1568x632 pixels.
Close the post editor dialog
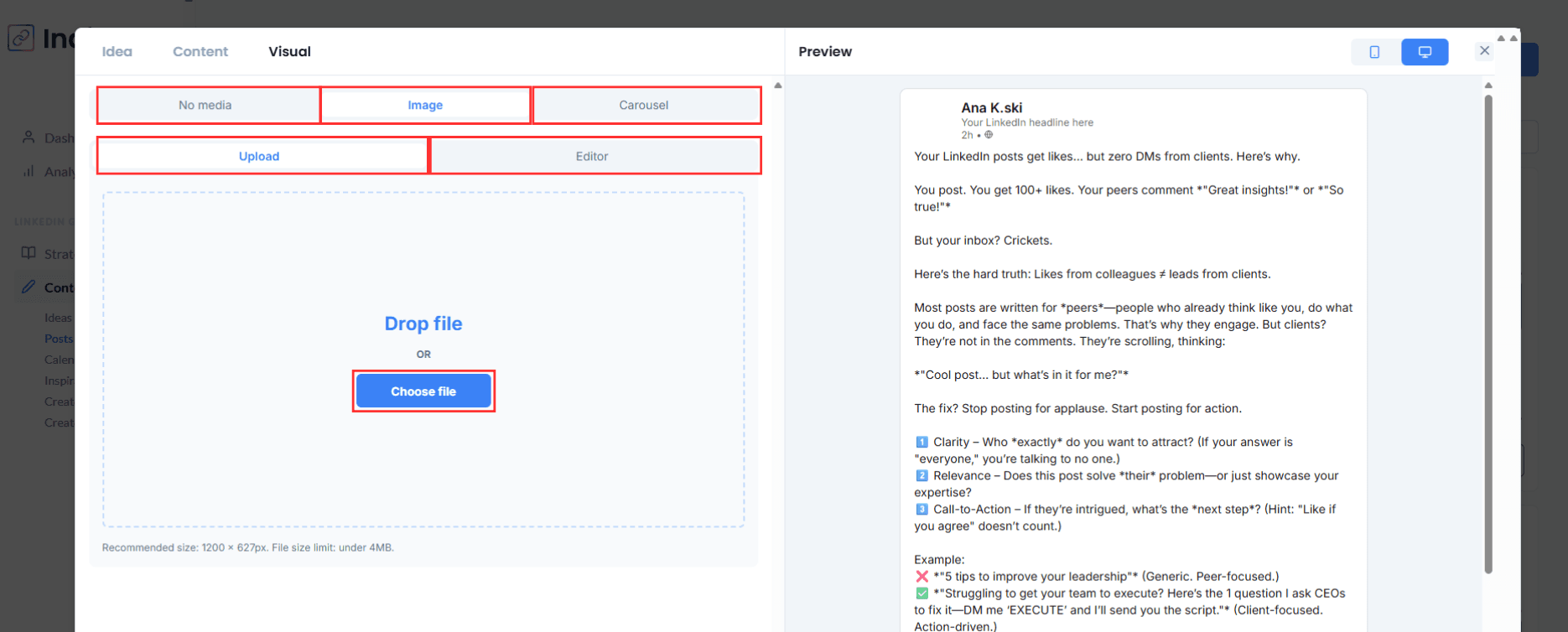(x=1484, y=51)
